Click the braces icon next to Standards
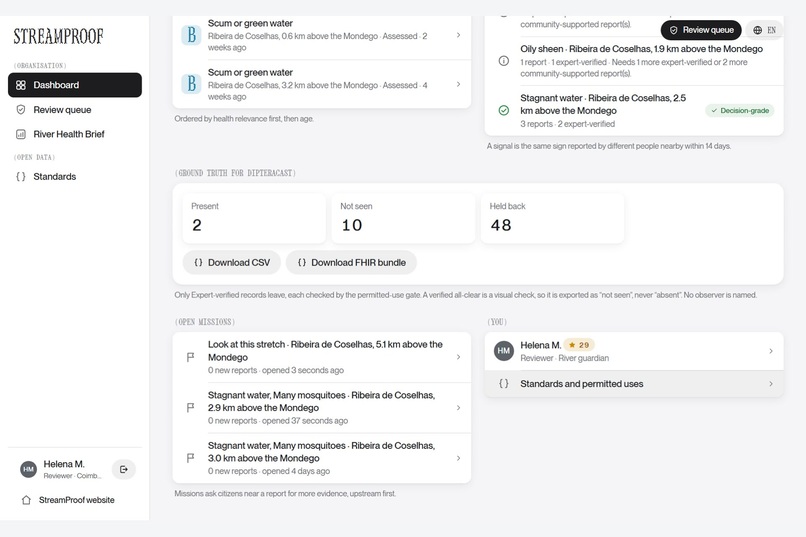806x537 pixels. [x=21, y=176]
